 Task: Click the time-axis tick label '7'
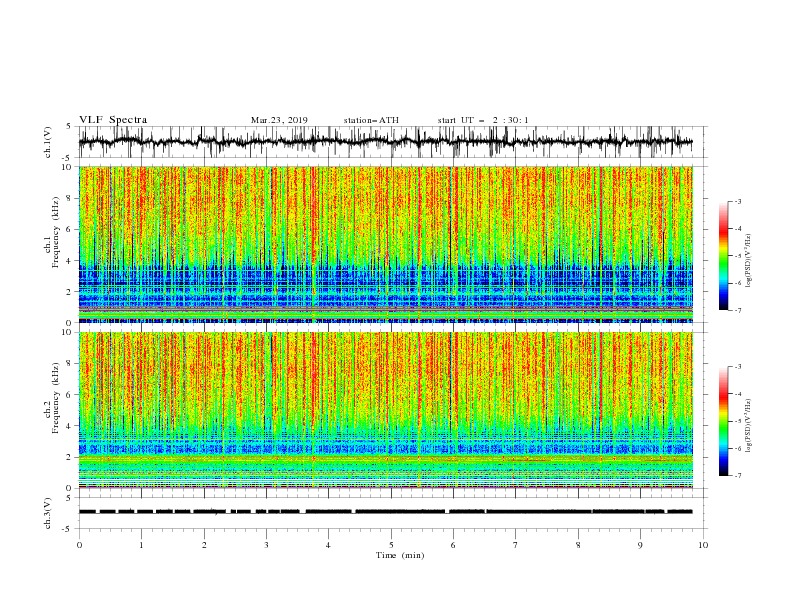[515, 545]
